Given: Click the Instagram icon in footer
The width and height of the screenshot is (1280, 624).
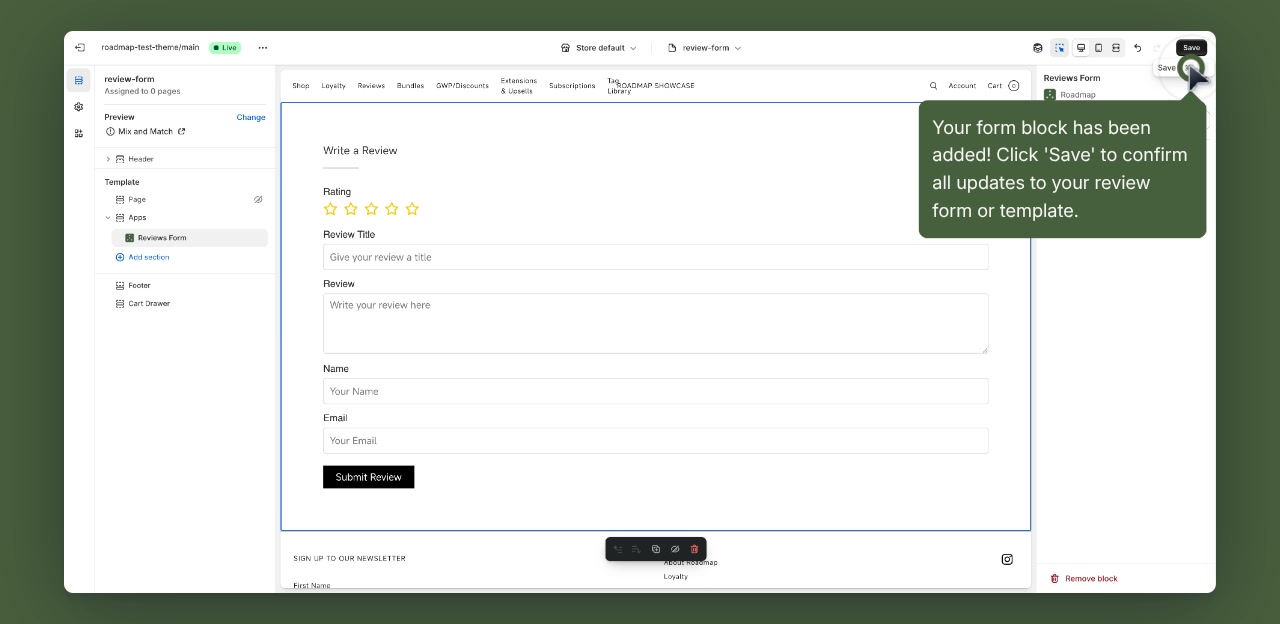Looking at the screenshot, I should point(1007,559).
